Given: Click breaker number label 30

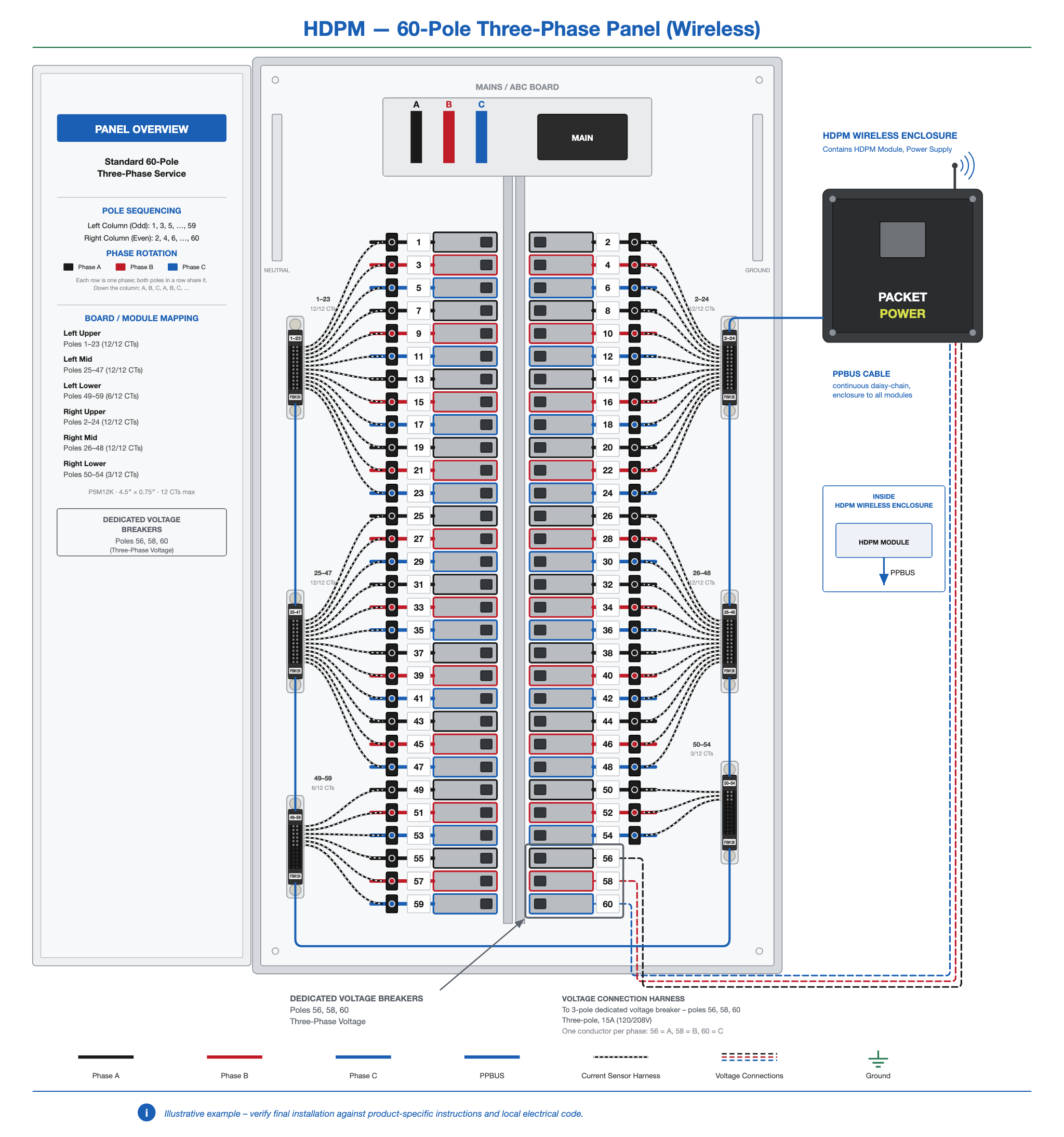Looking at the screenshot, I should pyautogui.click(x=607, y=562).
